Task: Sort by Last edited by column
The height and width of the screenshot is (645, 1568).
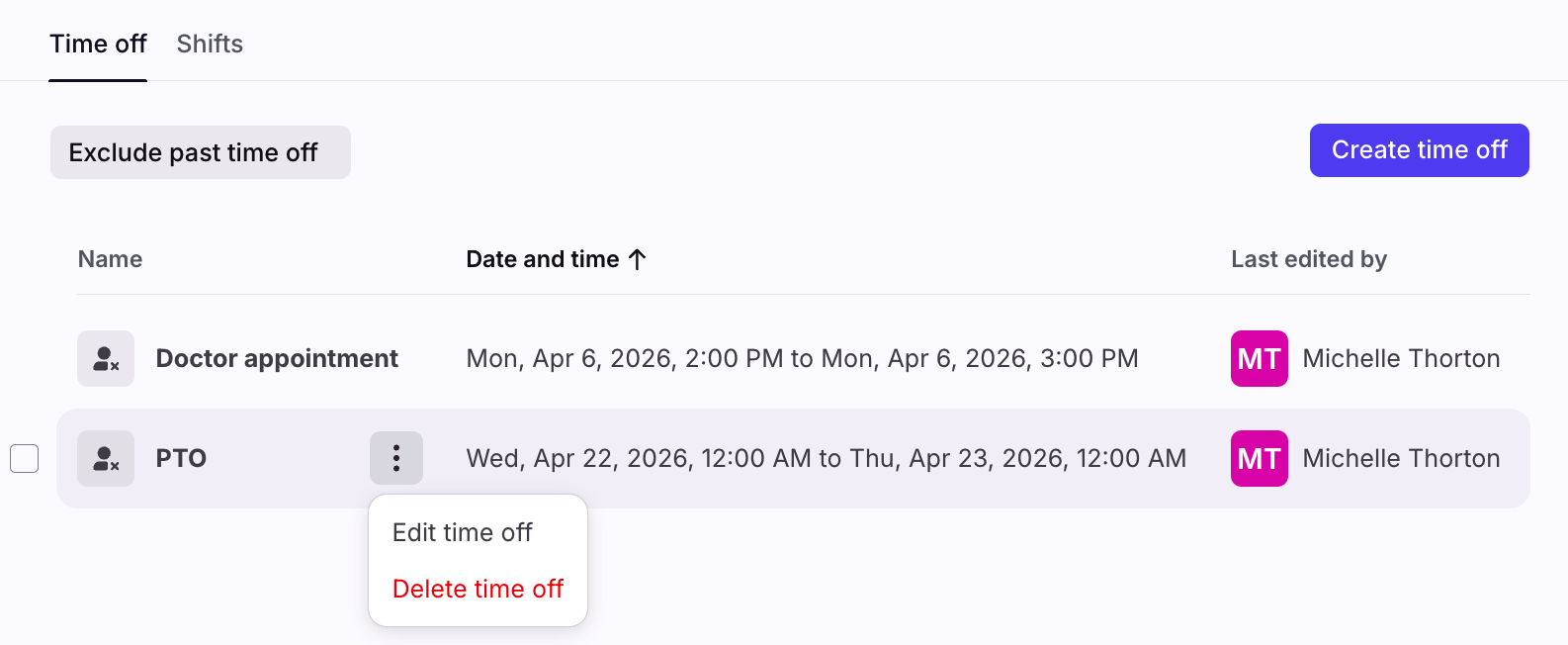Action: click(x=1308, y=259)
